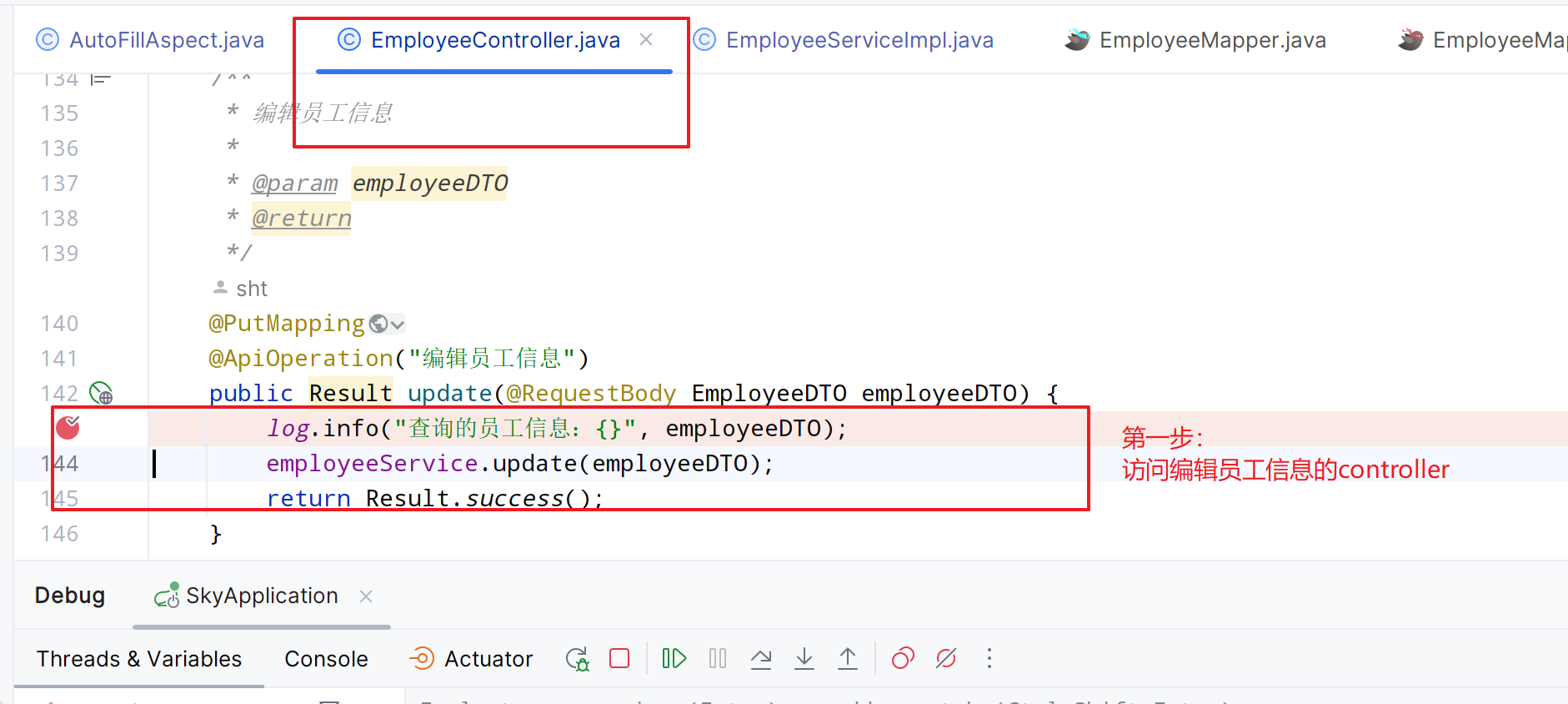The width and height of the screenshot is (1568, 704).
Task: Click the Result return type in update method
Action: coord(350,394)
